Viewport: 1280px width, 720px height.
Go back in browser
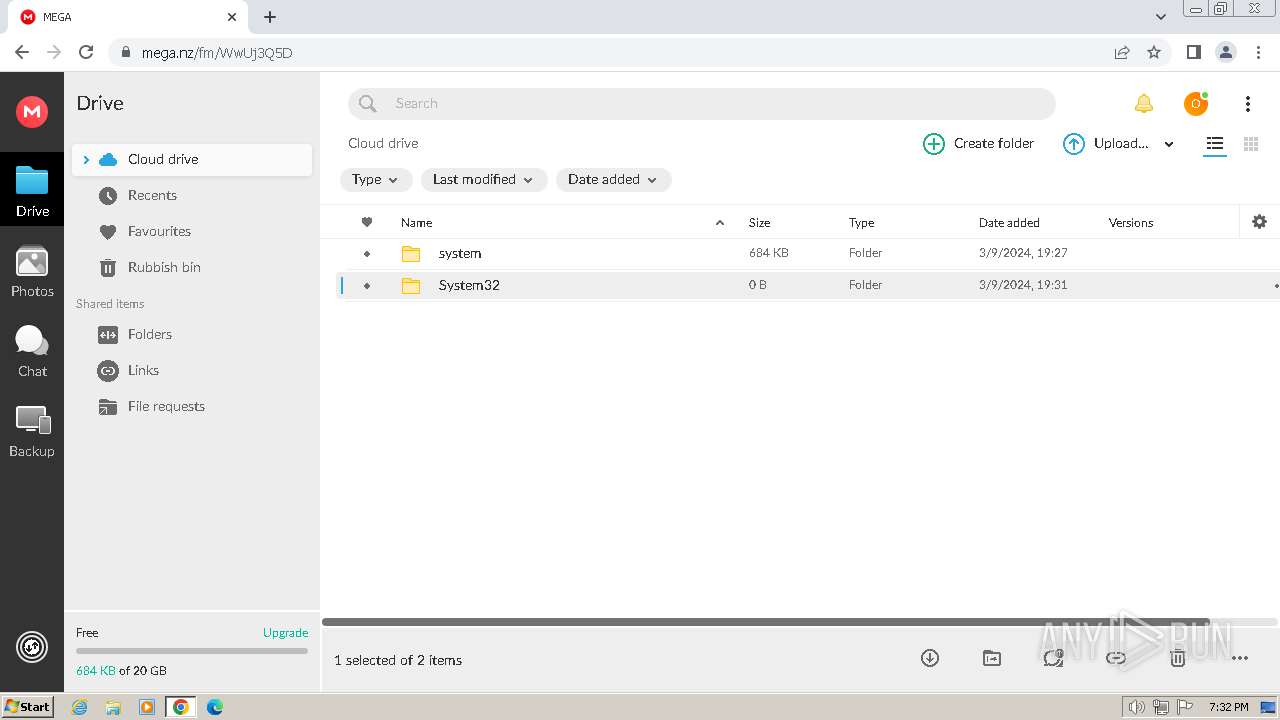click(22, 52)
